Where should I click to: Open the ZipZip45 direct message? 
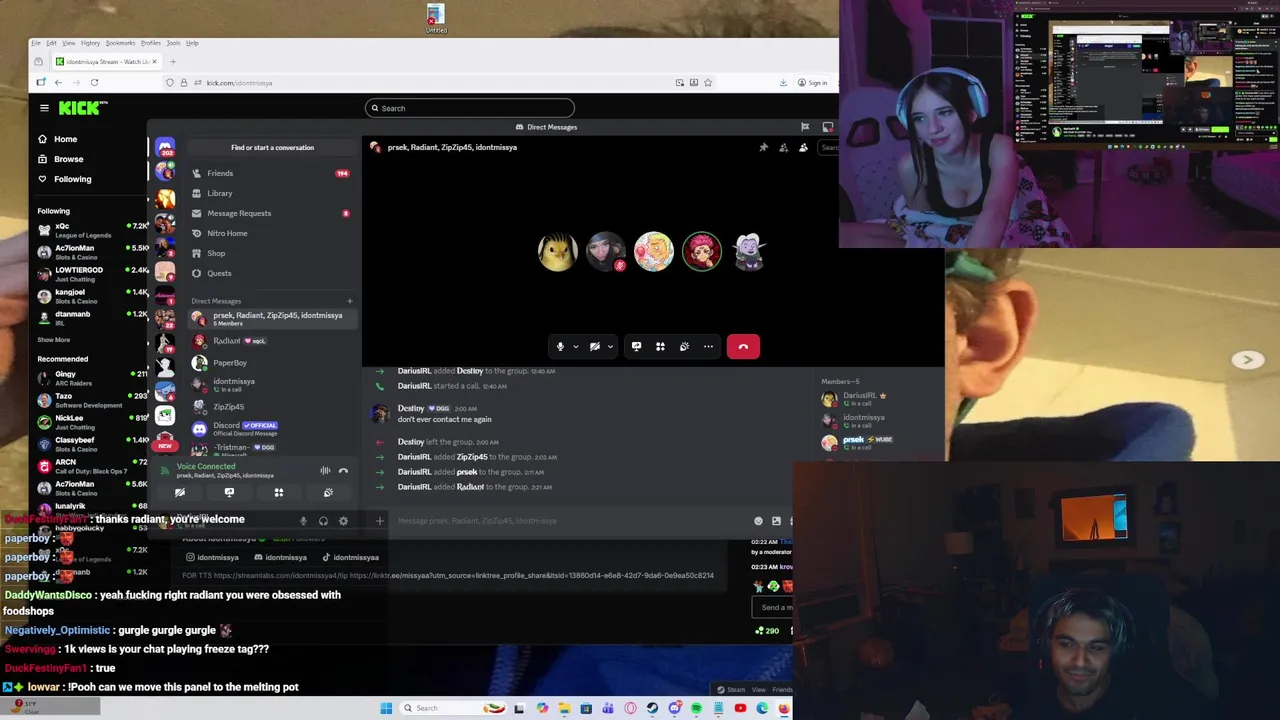coord(271,407)
